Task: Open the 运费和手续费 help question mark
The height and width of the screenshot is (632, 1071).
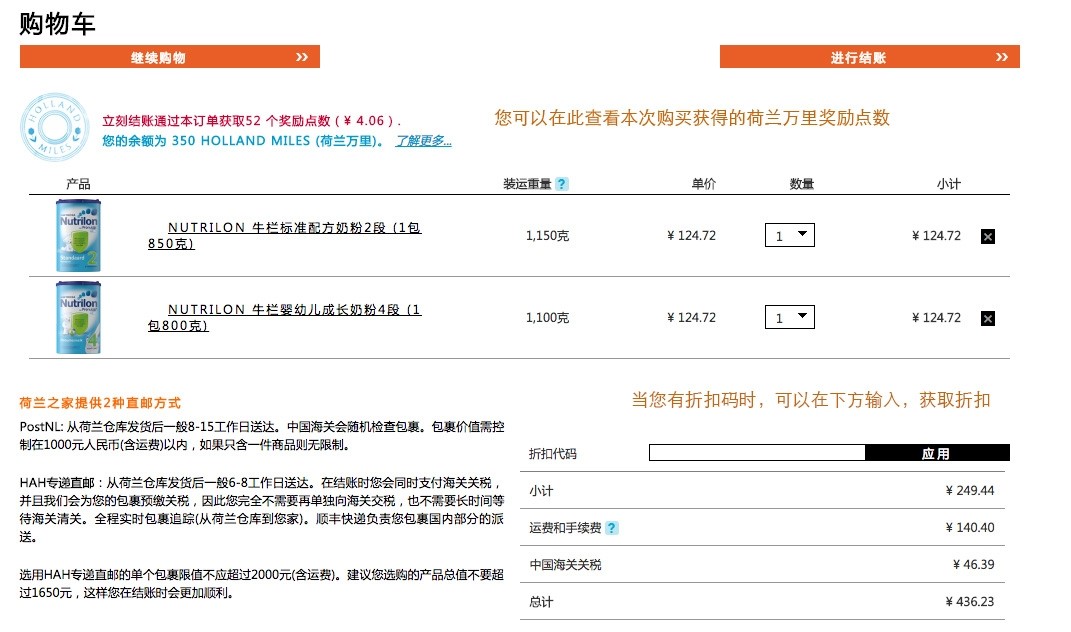Action: pyautogui.click(x=612, y=528)
